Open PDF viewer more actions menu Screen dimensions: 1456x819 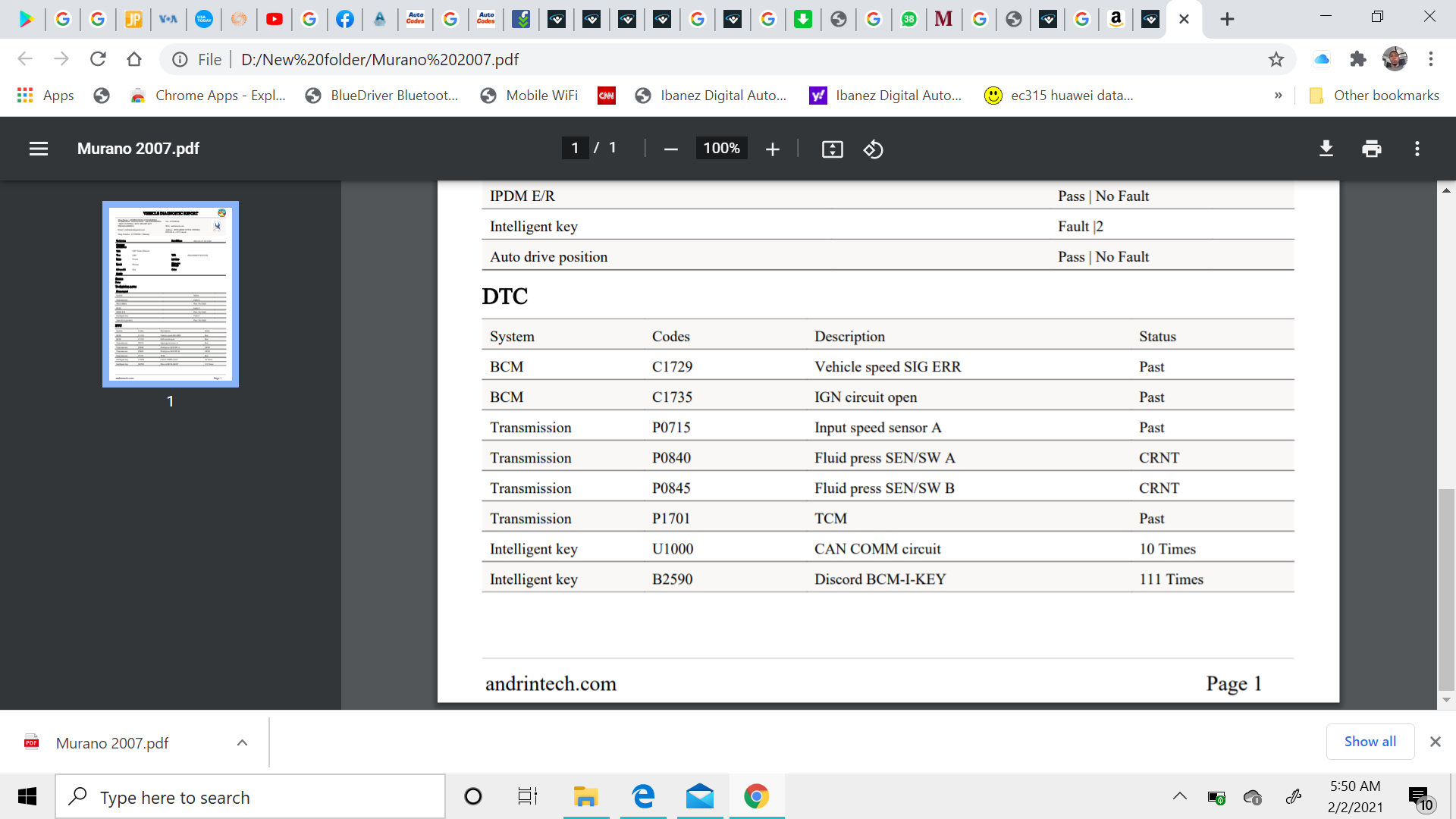click(x=1417, y=149)
